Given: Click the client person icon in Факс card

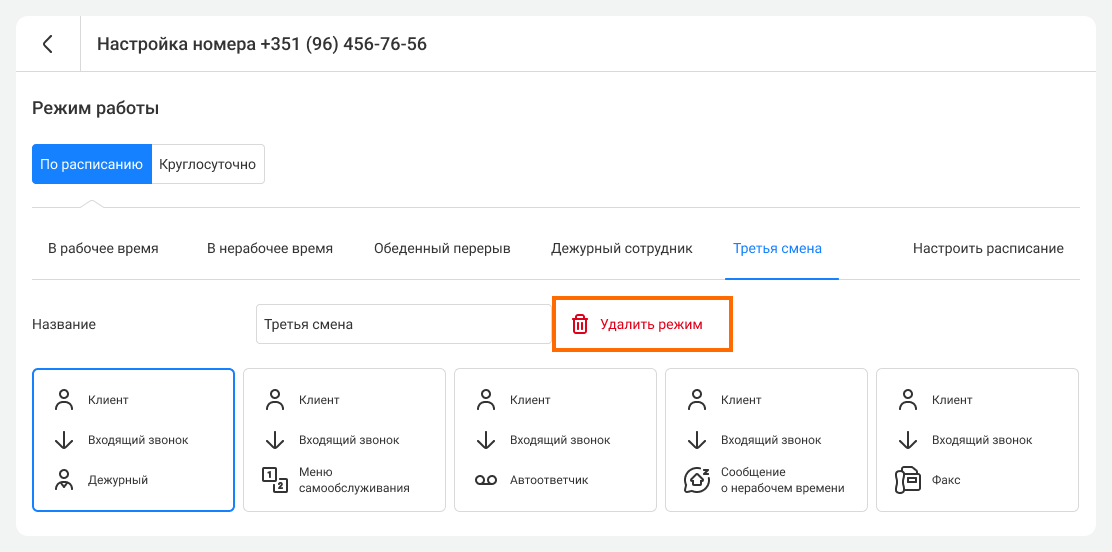Looking at the screenshot, I should [908, 399].
